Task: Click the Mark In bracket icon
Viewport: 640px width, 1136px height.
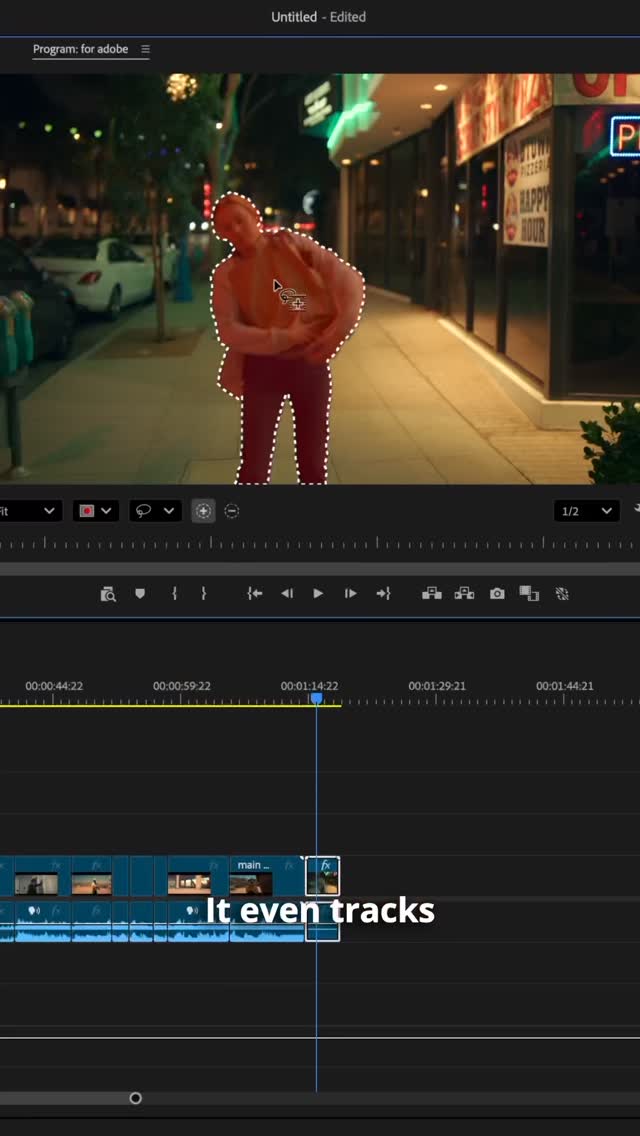Action: [174, 593]
